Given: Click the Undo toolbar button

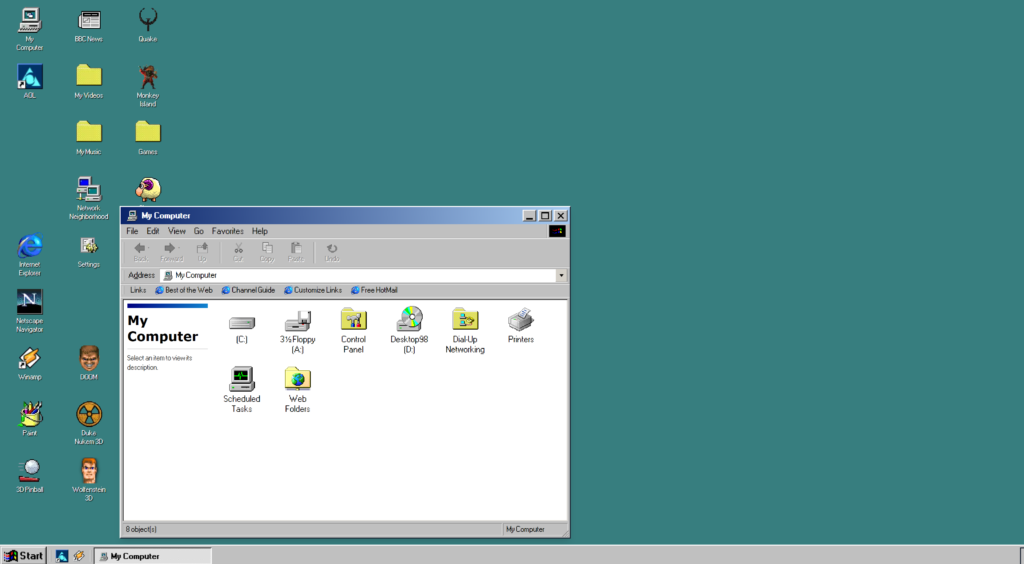Looking at the screenshot, I should (x=332, y=252).
